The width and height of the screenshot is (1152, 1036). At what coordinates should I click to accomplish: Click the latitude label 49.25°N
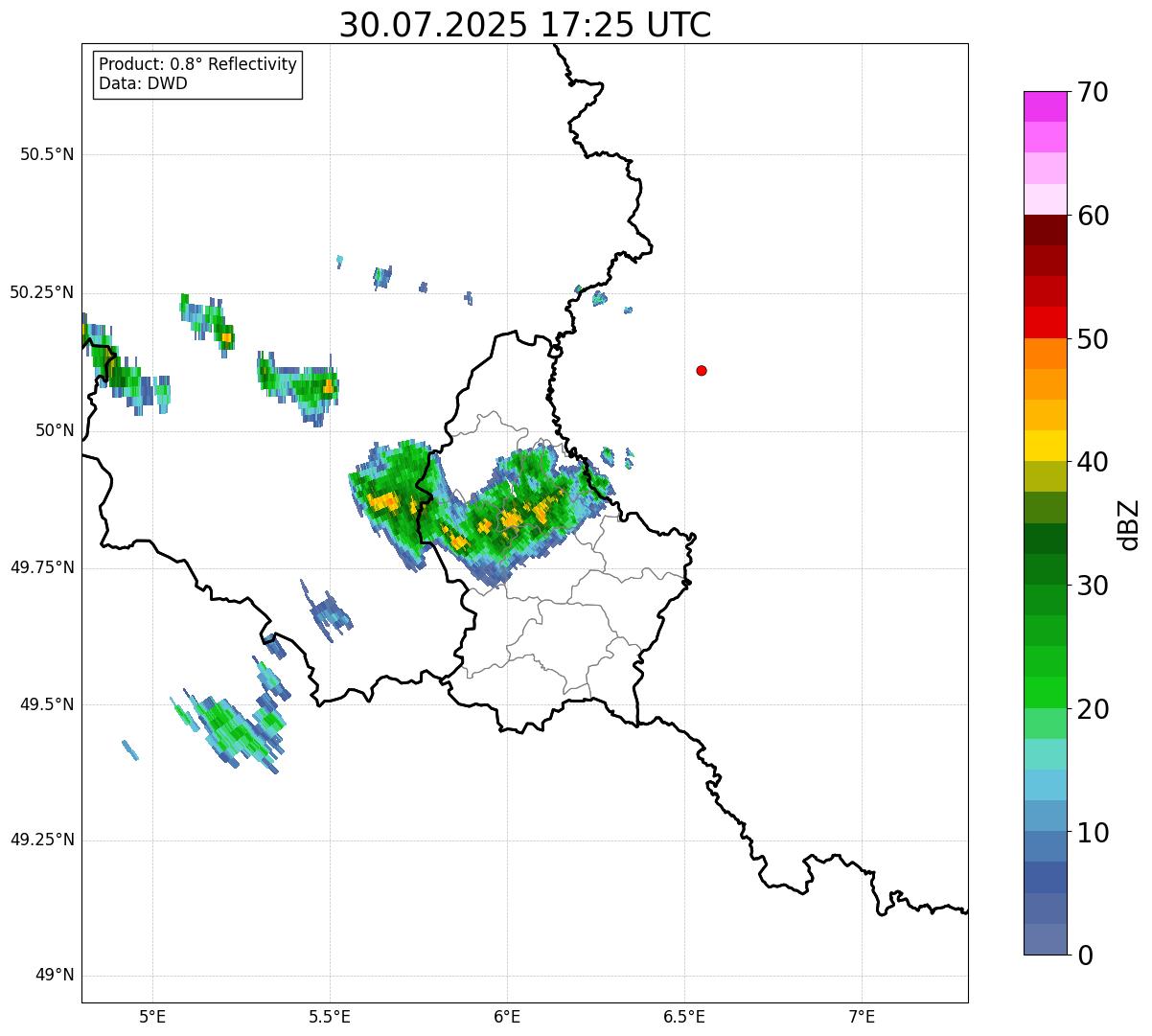41,840
